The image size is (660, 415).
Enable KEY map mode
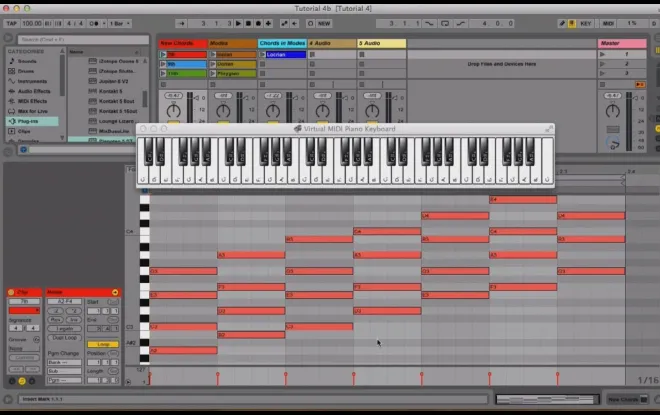point(585,24)
